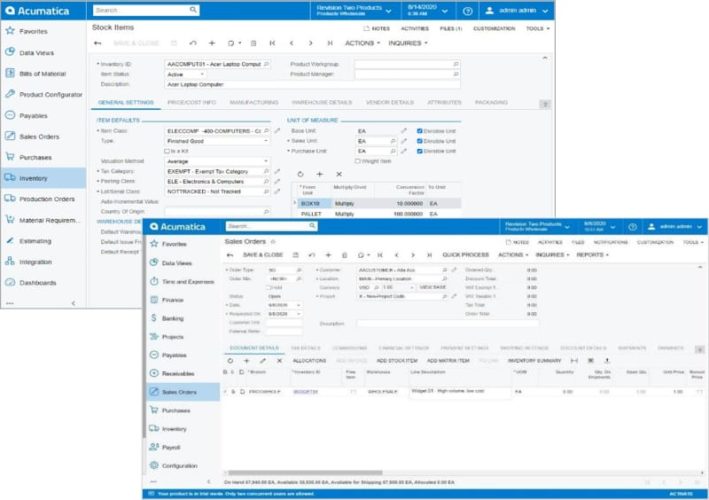Open Payables in Stock Items window sidebar
The image size is (709, 500).
pos(33,116)
